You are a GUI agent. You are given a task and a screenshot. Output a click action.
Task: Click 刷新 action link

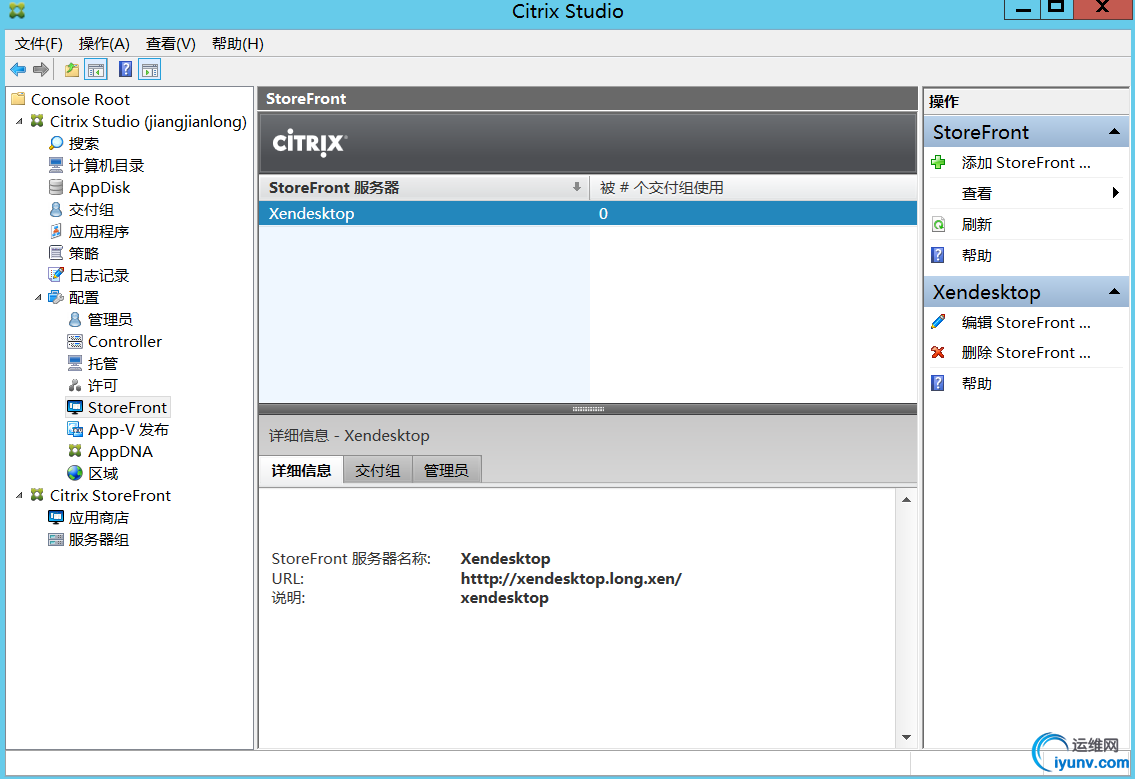tap(976, 224)
